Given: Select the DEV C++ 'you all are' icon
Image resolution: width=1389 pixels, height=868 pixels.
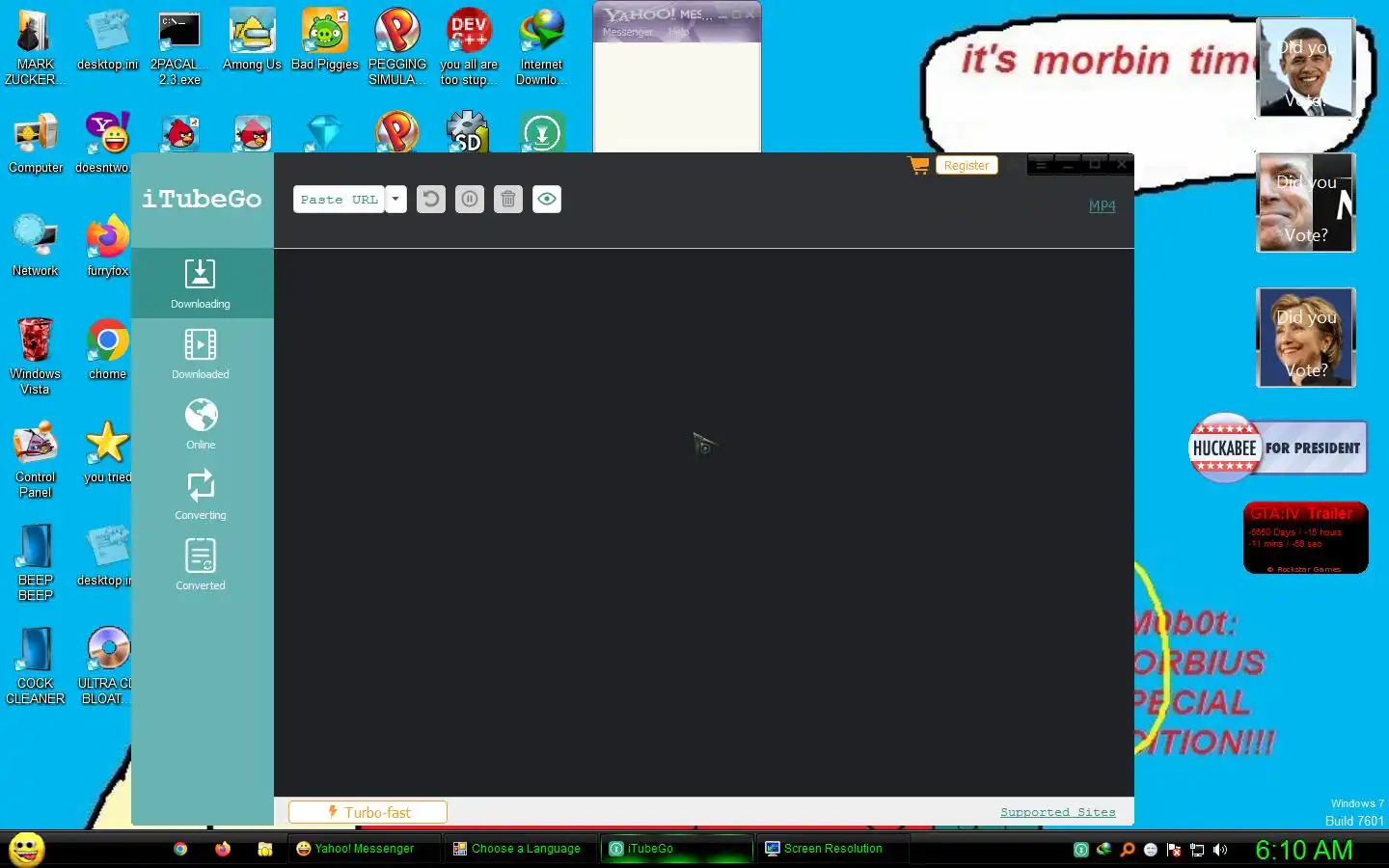Looking at the screenshot, I should (469, 48).
